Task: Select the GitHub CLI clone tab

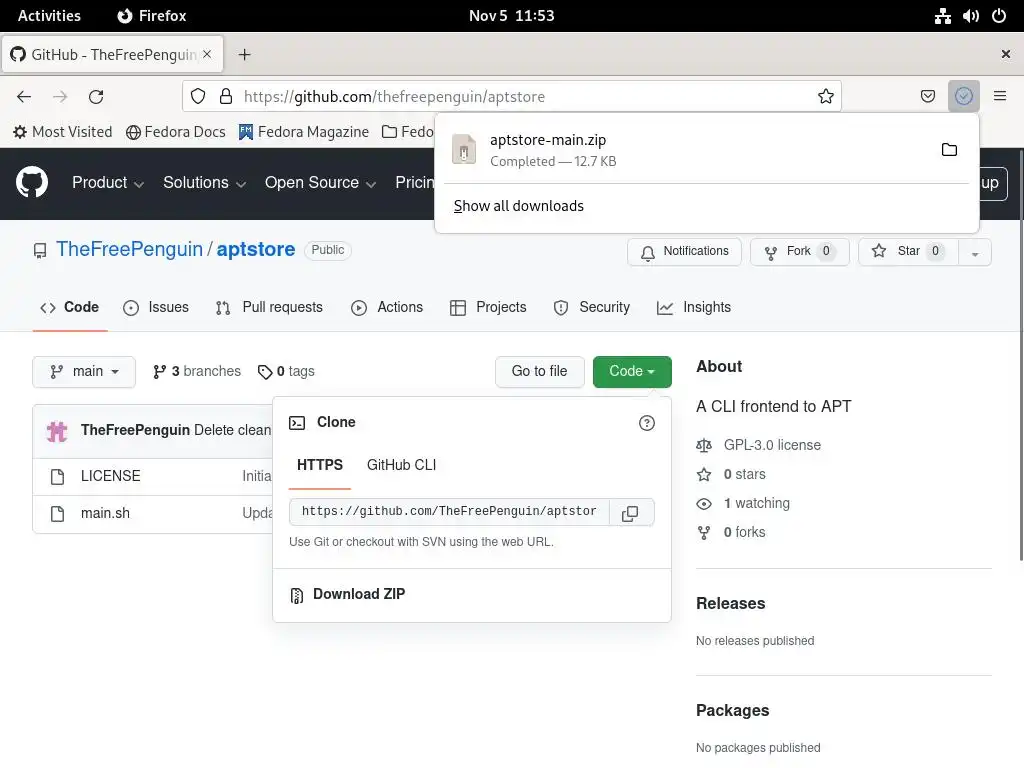Action: click(x=401, y=465)
